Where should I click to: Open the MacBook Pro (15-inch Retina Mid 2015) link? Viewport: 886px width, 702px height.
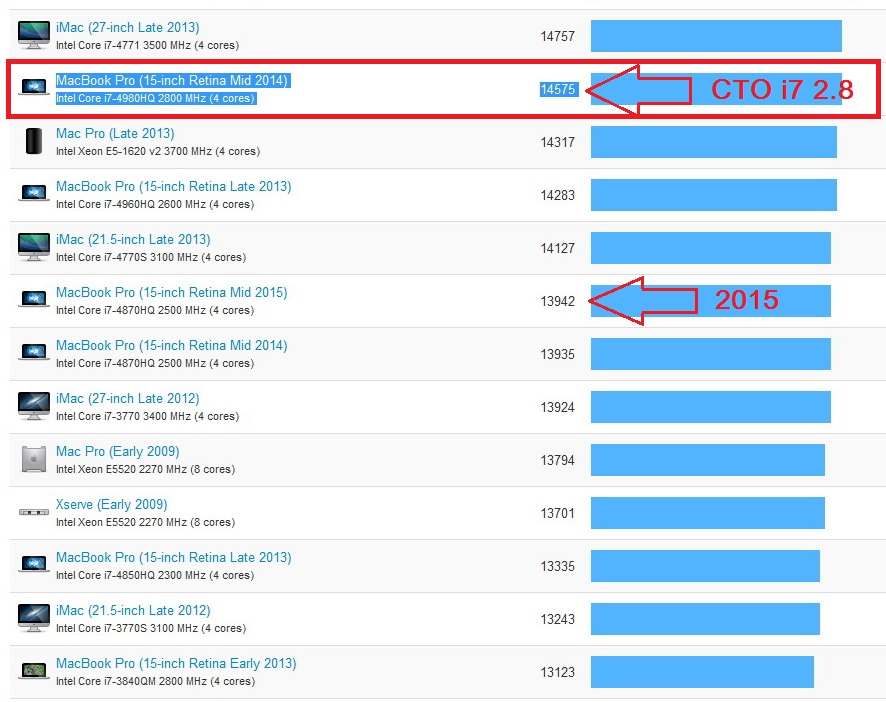[171, 293]
